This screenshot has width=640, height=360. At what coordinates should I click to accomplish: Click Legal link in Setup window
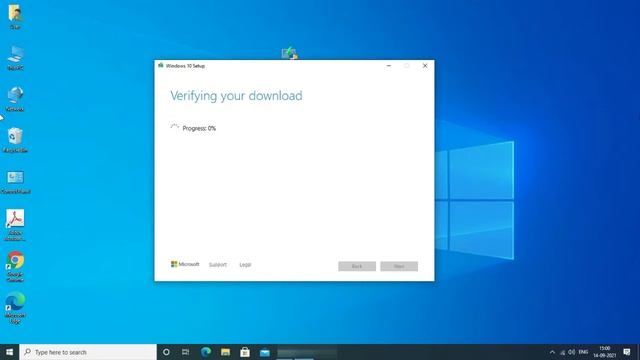(x=245, y=265)
